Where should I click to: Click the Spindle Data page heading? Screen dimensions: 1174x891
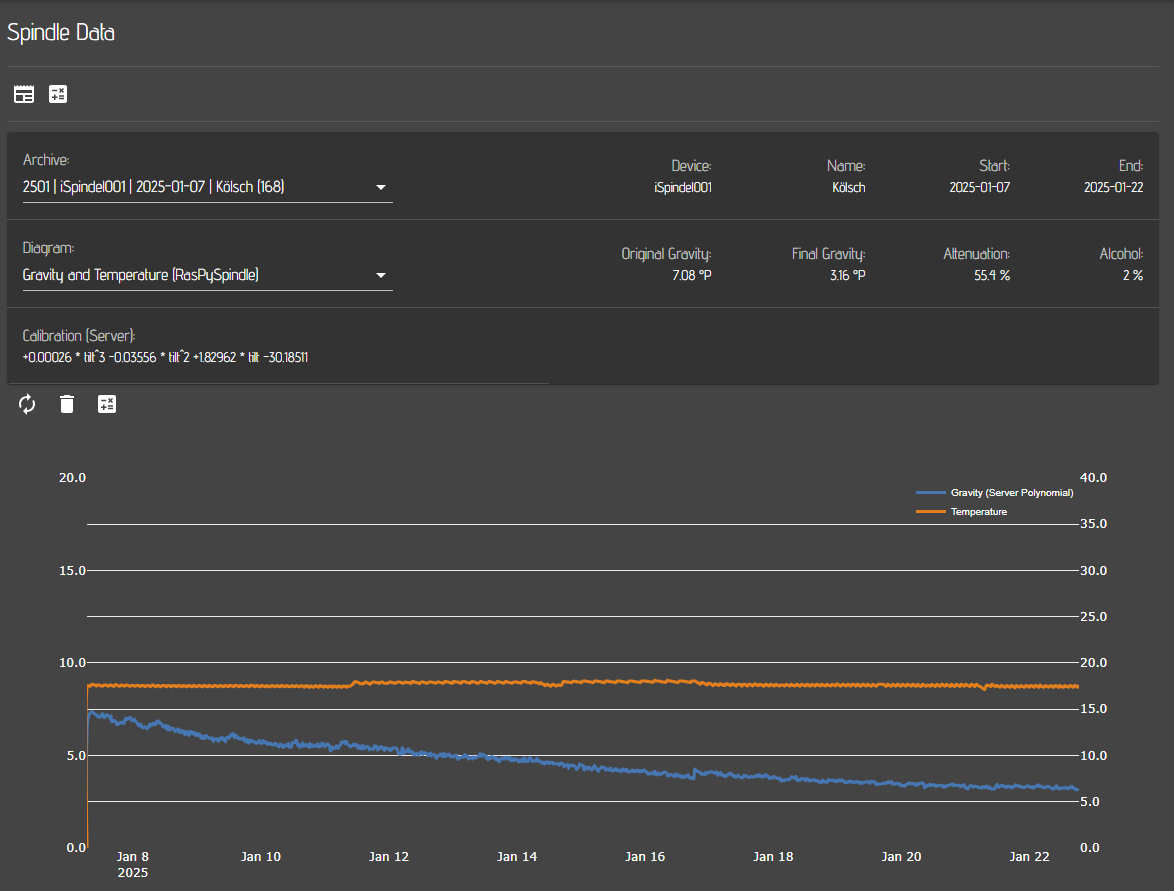(61, 32)
